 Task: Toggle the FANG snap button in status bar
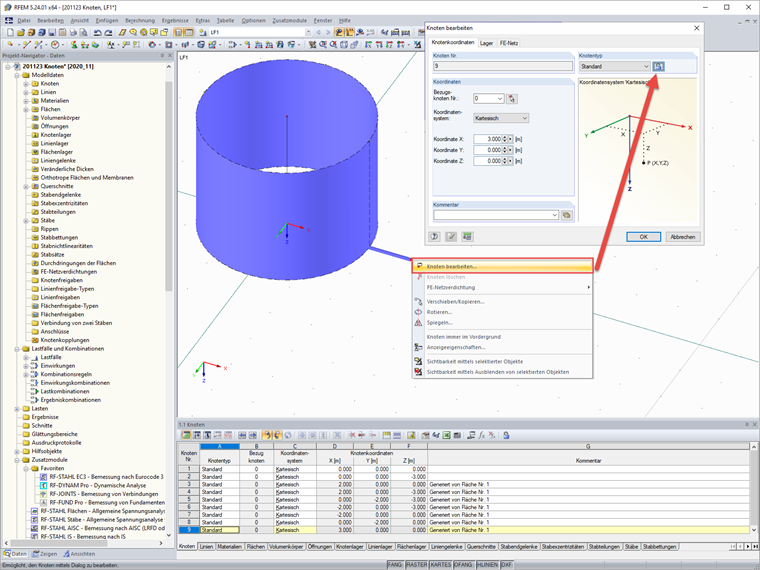coord(395,565)
